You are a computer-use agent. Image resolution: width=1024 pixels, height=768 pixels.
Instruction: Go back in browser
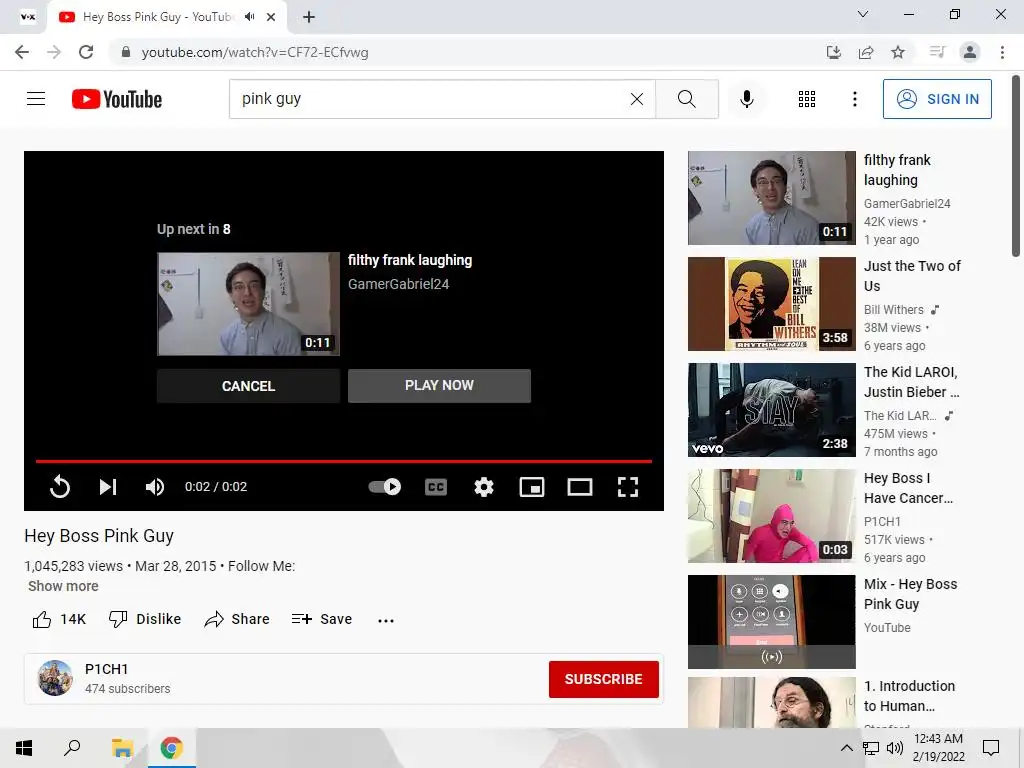tap(22, 52)
